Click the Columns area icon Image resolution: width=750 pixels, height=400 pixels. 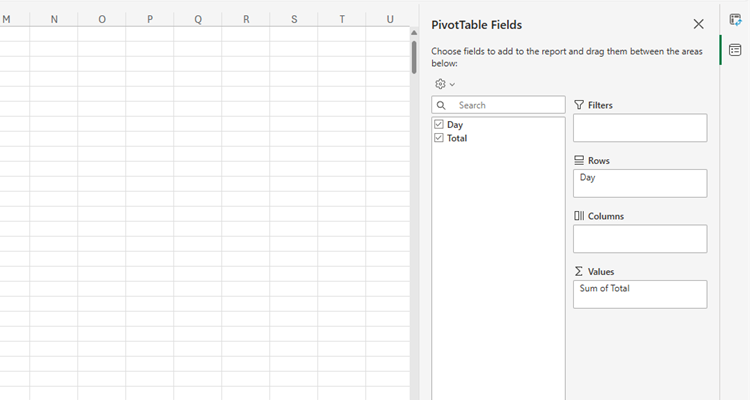(x=579, y=216)
